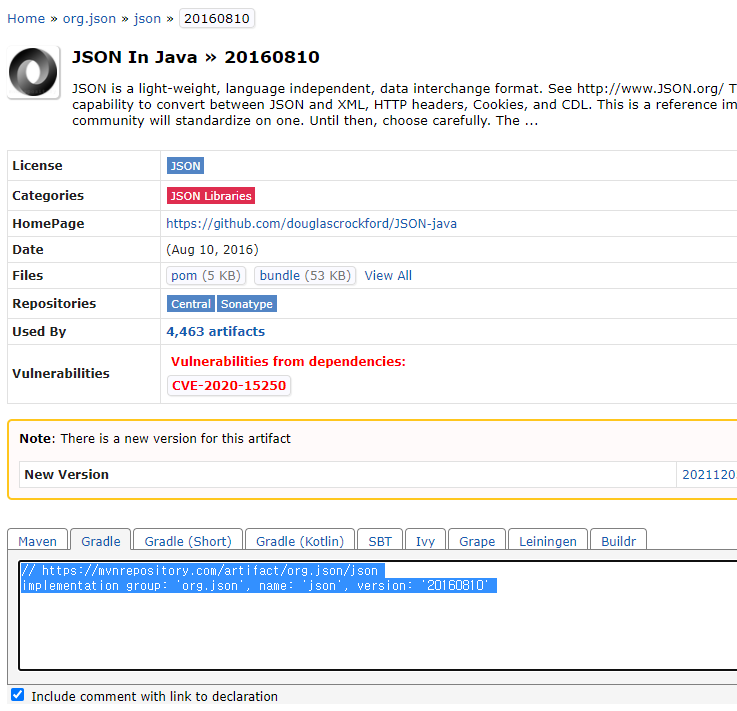Viewport: 737px width, 711px height.
Task: Open the GitHub JSON-java homepage link
Action: coord(311,223)
